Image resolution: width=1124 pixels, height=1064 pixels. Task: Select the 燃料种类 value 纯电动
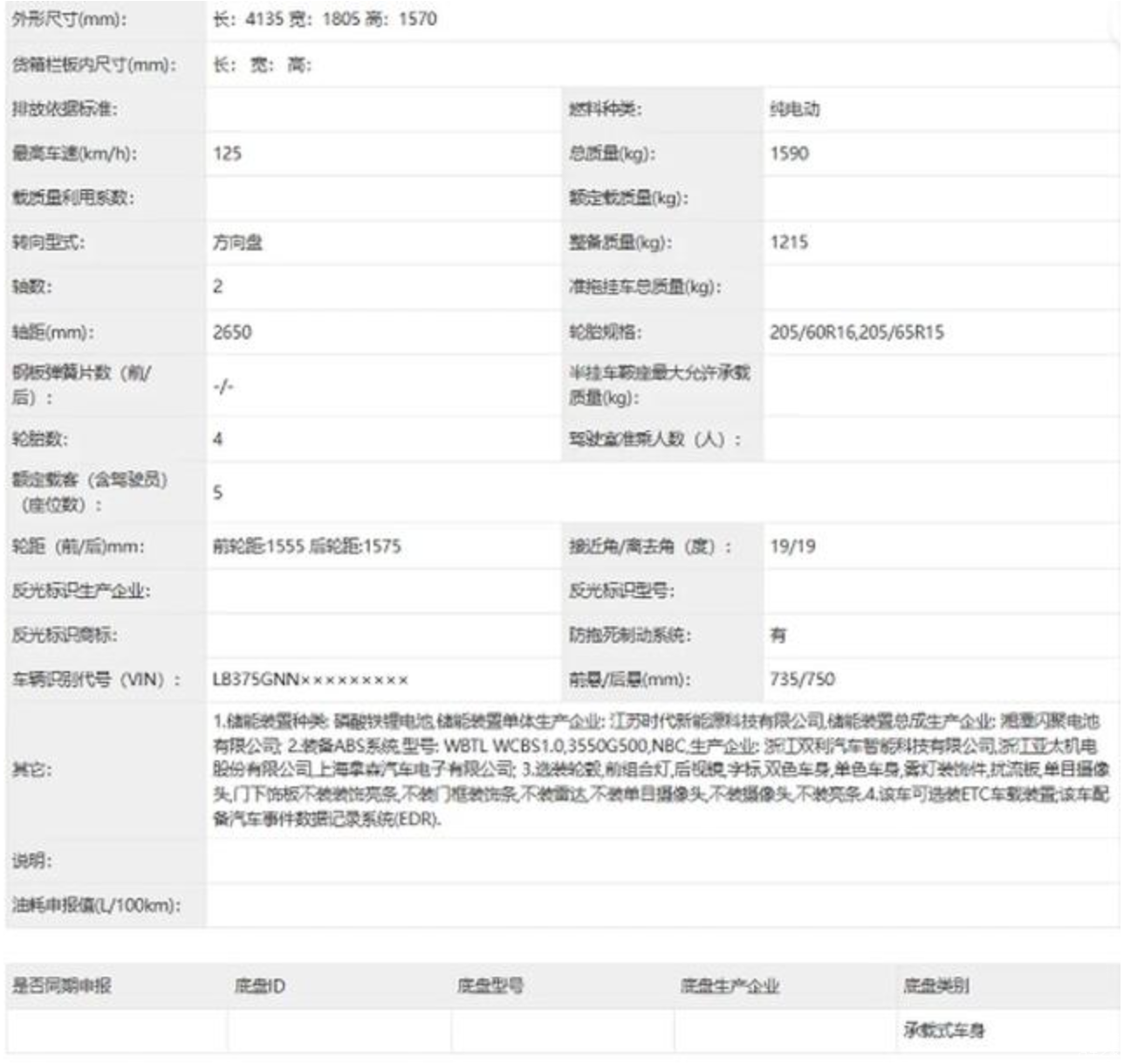pos(794,109)
